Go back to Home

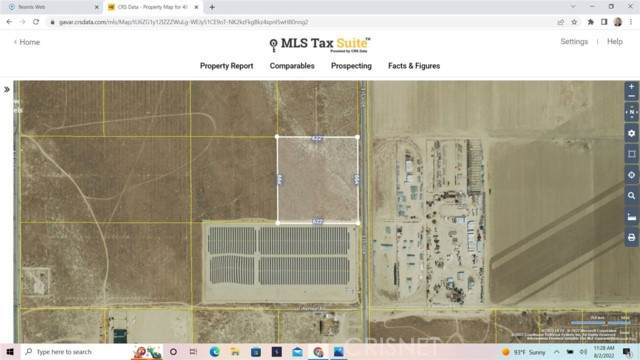pyautogui.click(x=27, y=42)
